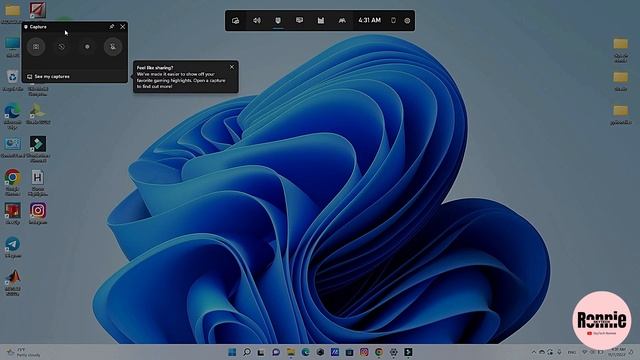Select the This PC monitor desktop icon

click(x=13, y=47)
